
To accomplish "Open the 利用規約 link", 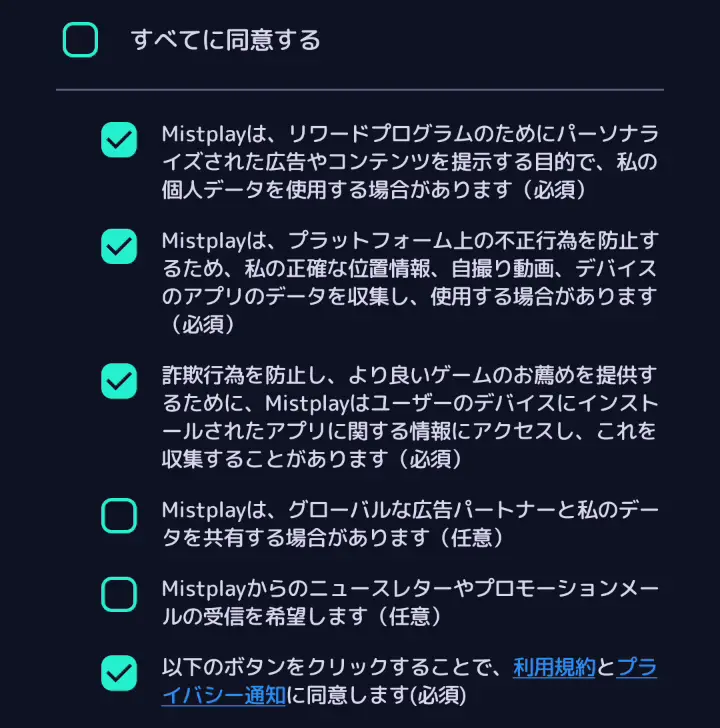I will (554, 668).
